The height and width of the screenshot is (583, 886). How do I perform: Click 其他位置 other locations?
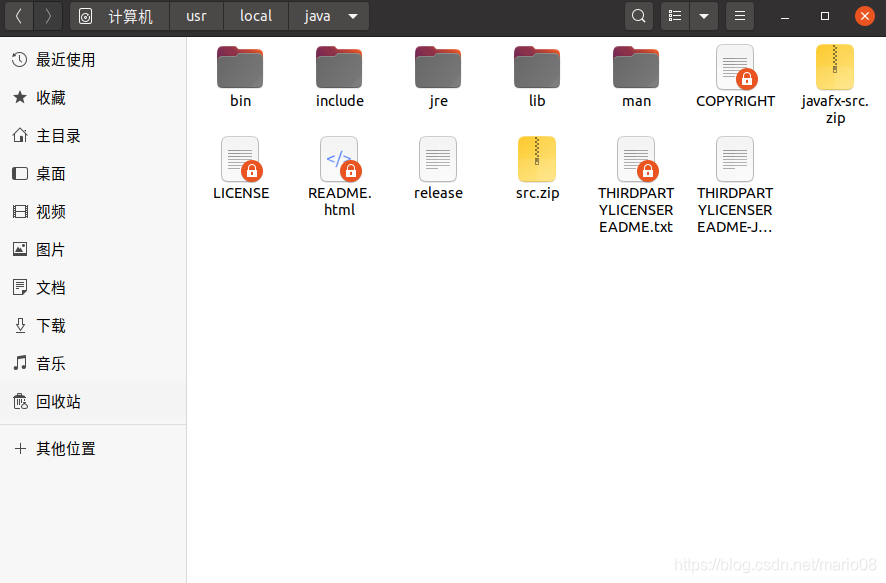pyautogui.click(x=93, y=449)
